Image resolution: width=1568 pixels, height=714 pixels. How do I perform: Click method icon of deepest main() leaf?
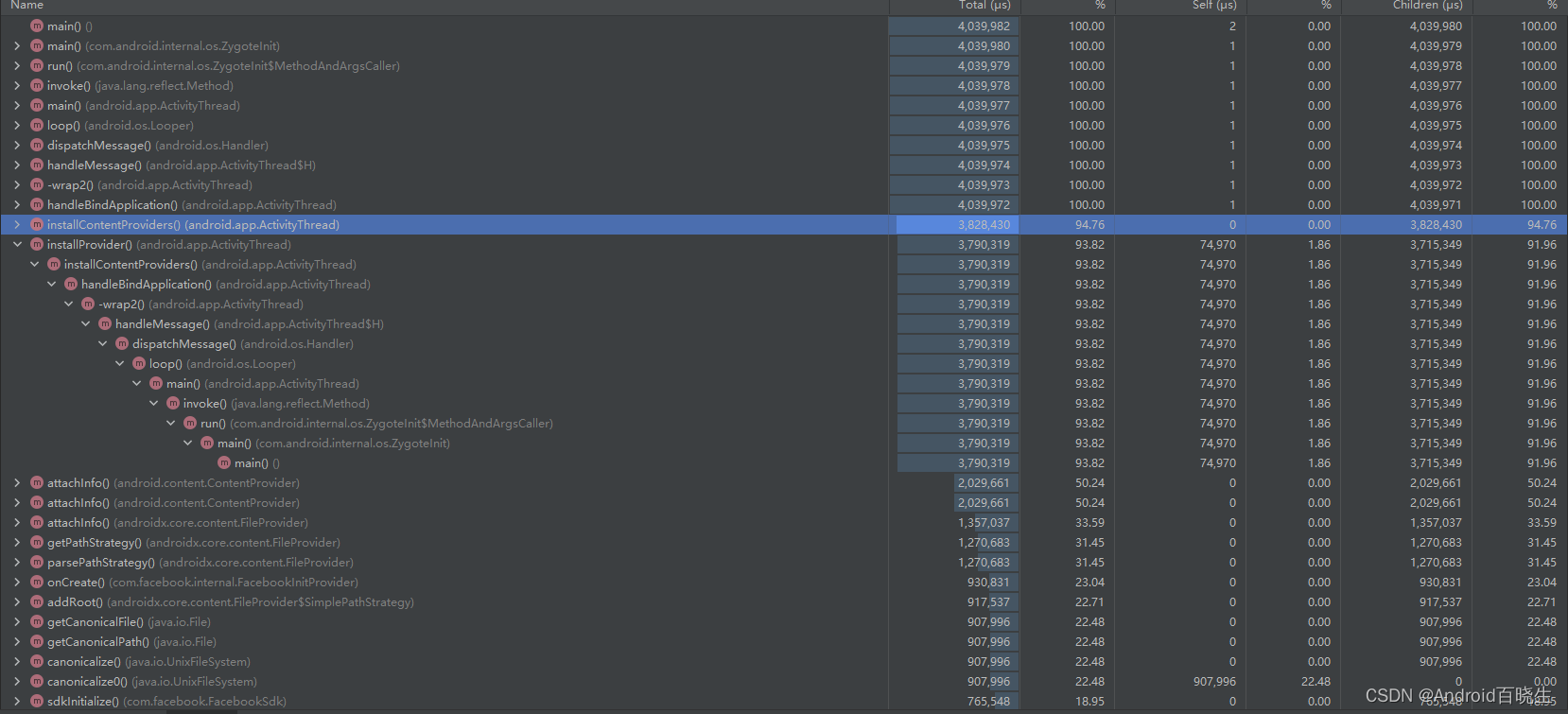224,462
